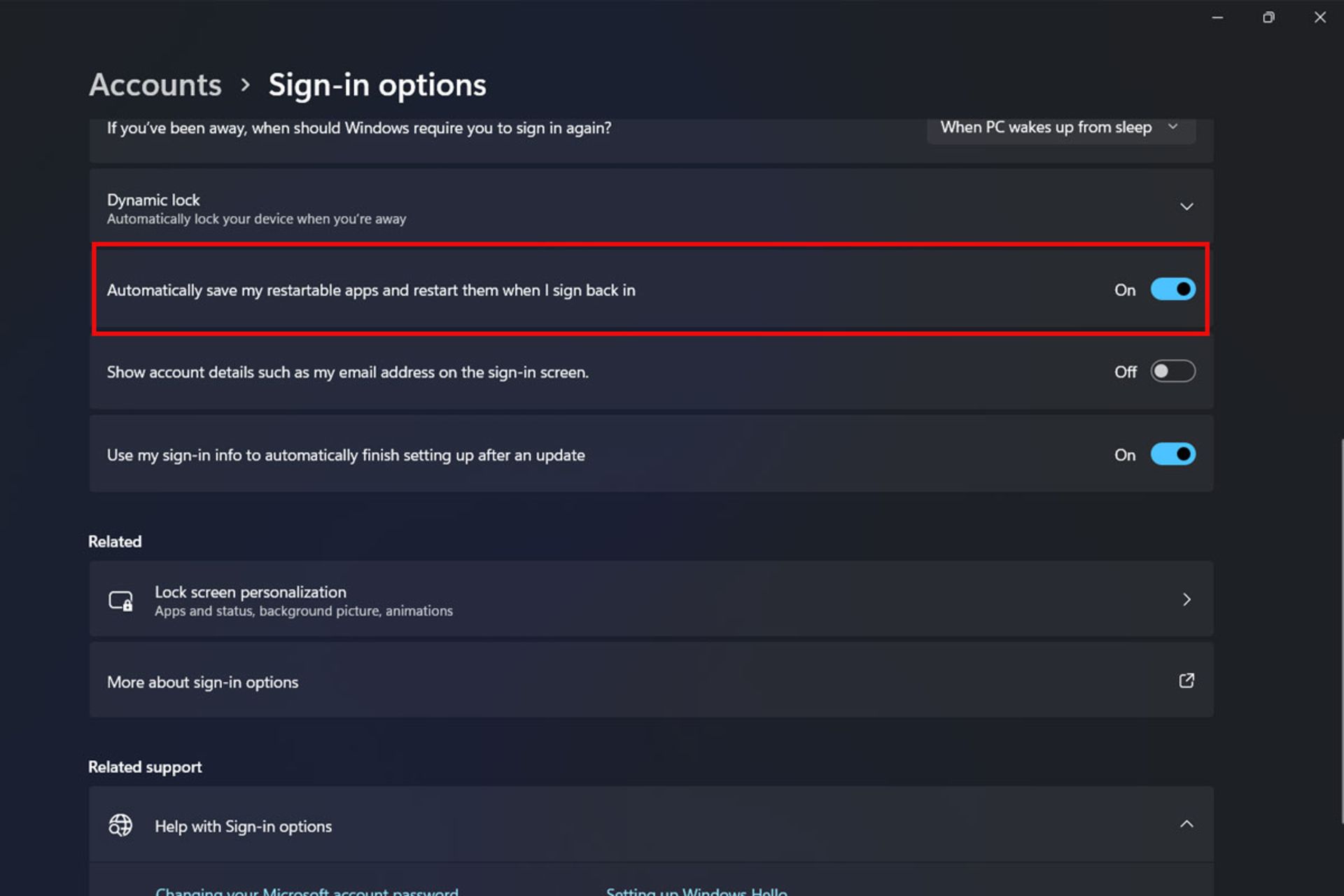
Task: Open More about sign-in options
Action: 203,682
